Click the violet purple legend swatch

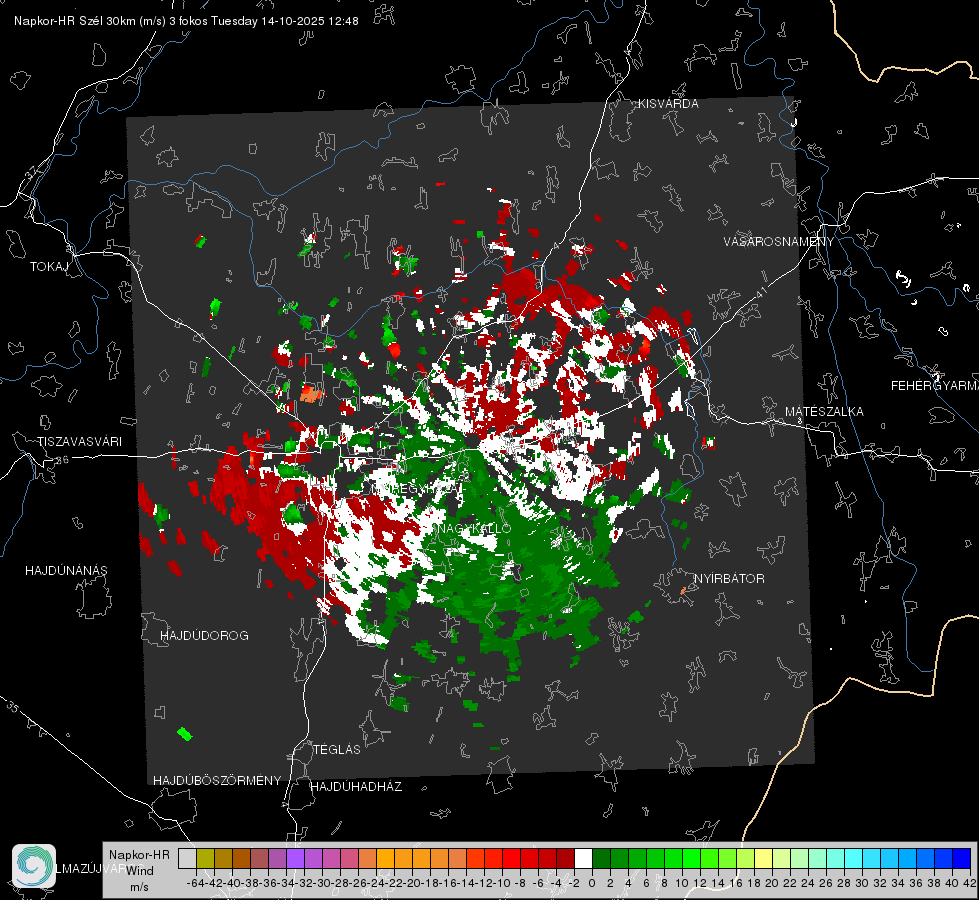click(295, 858)
